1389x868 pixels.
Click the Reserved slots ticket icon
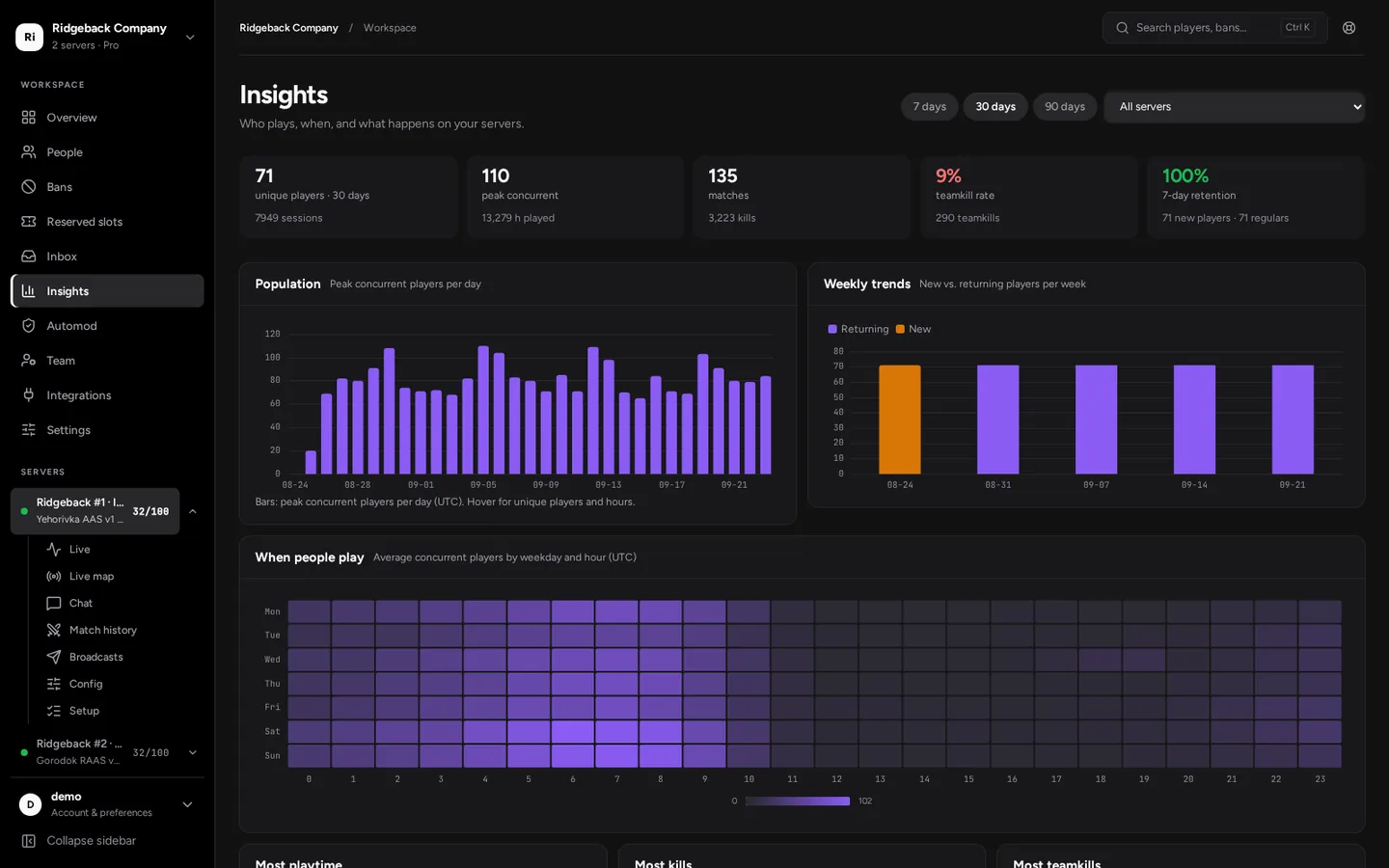(29, 222)
